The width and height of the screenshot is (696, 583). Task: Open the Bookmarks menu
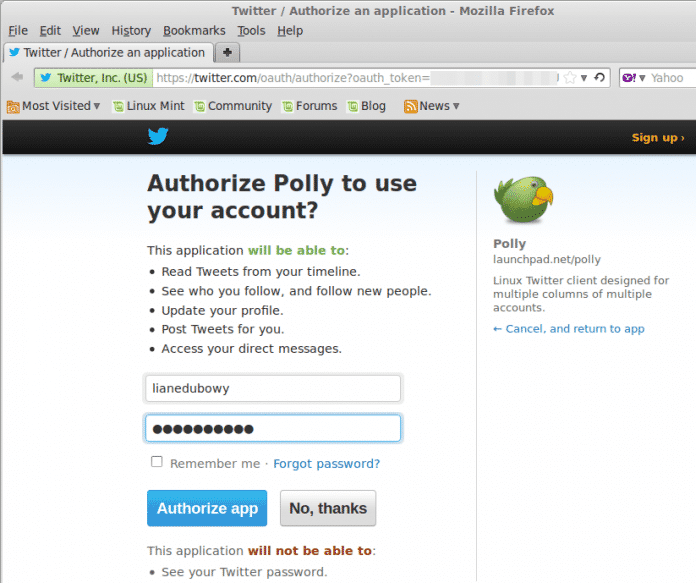click(194, 30)
